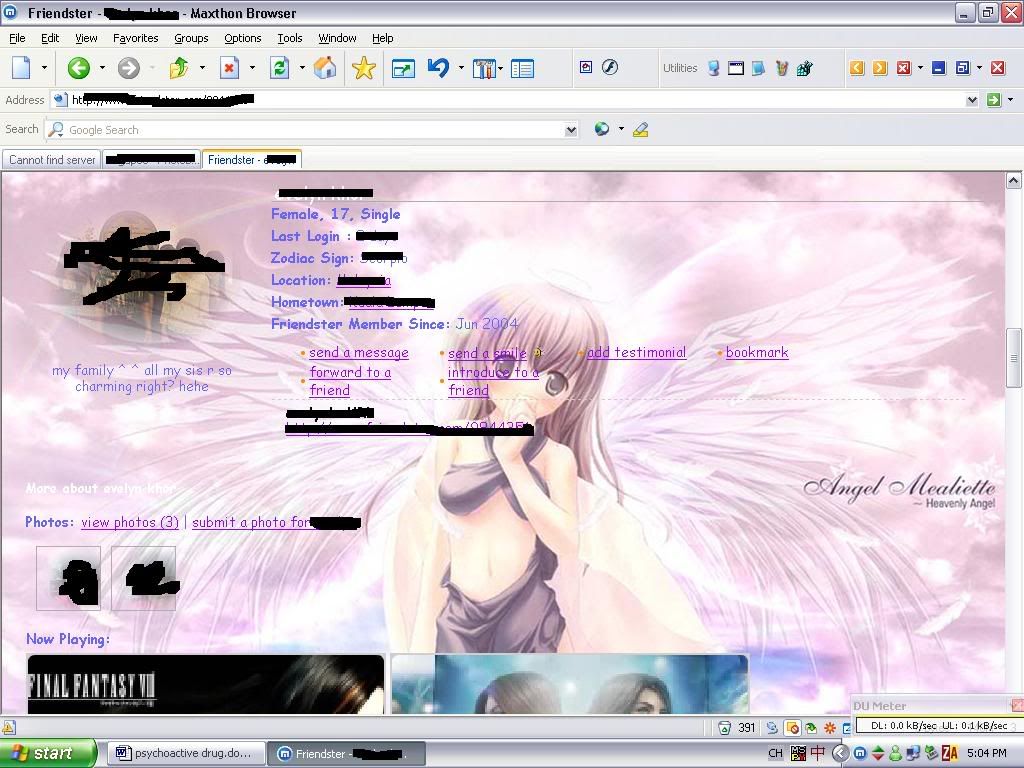Open the File menu
This screenshot has height=768, width=1024.
(17, 38)
